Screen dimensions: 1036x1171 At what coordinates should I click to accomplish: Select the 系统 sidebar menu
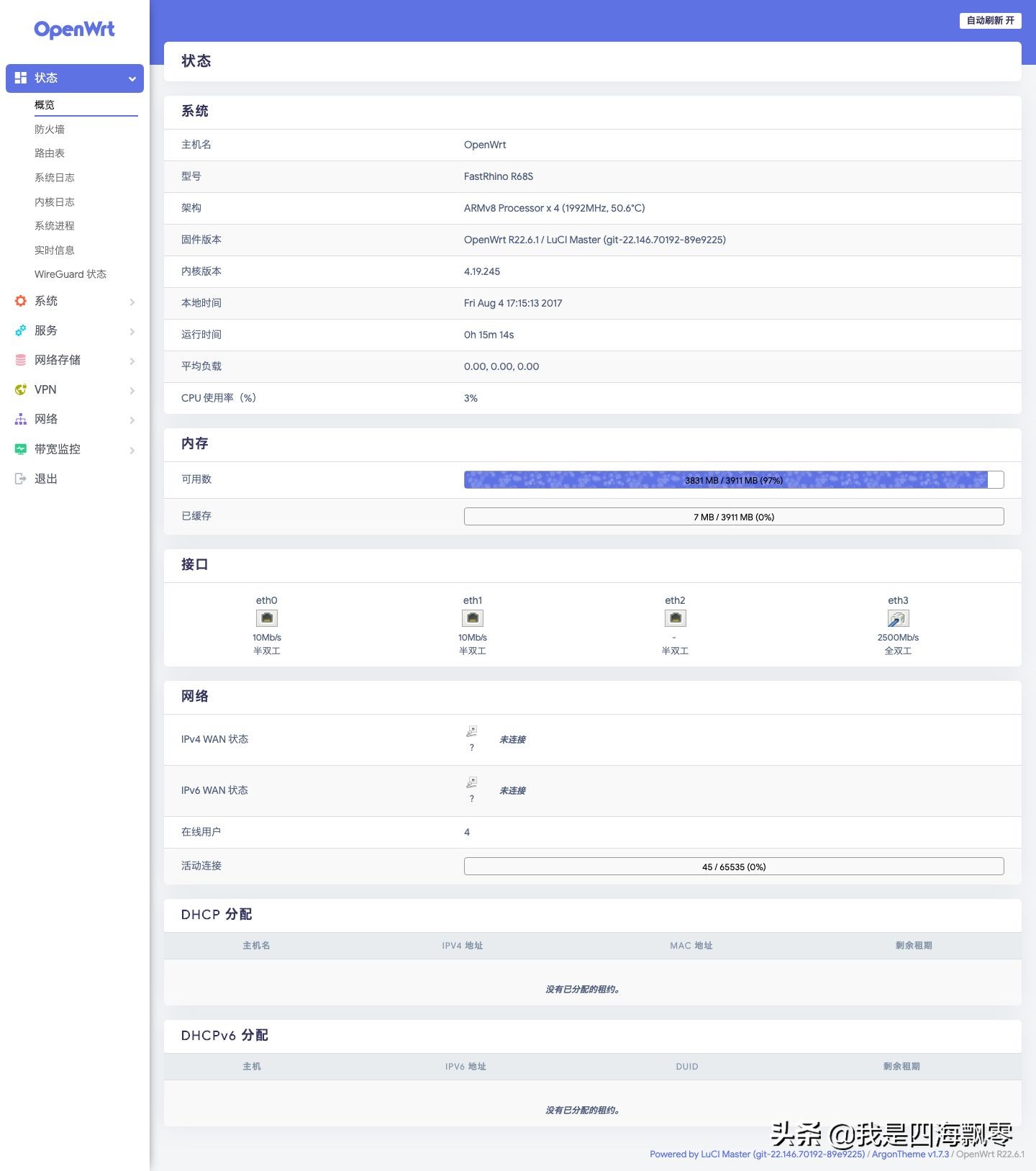point(75,301)
